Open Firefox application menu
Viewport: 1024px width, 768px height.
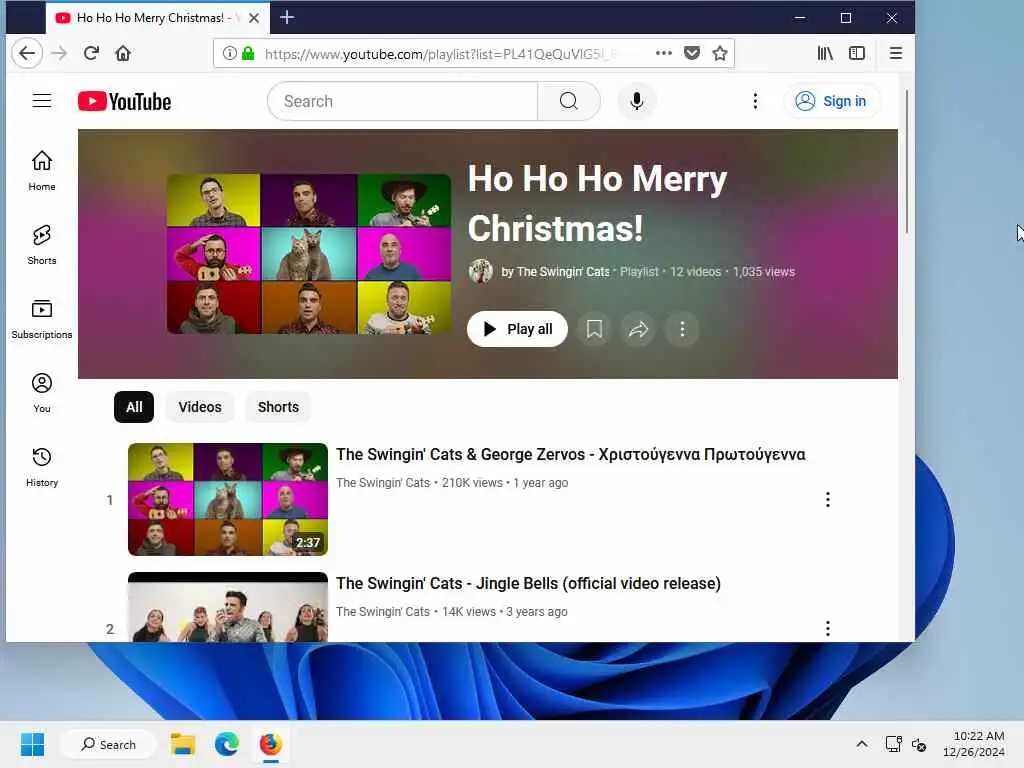click(x=895, y=54)
